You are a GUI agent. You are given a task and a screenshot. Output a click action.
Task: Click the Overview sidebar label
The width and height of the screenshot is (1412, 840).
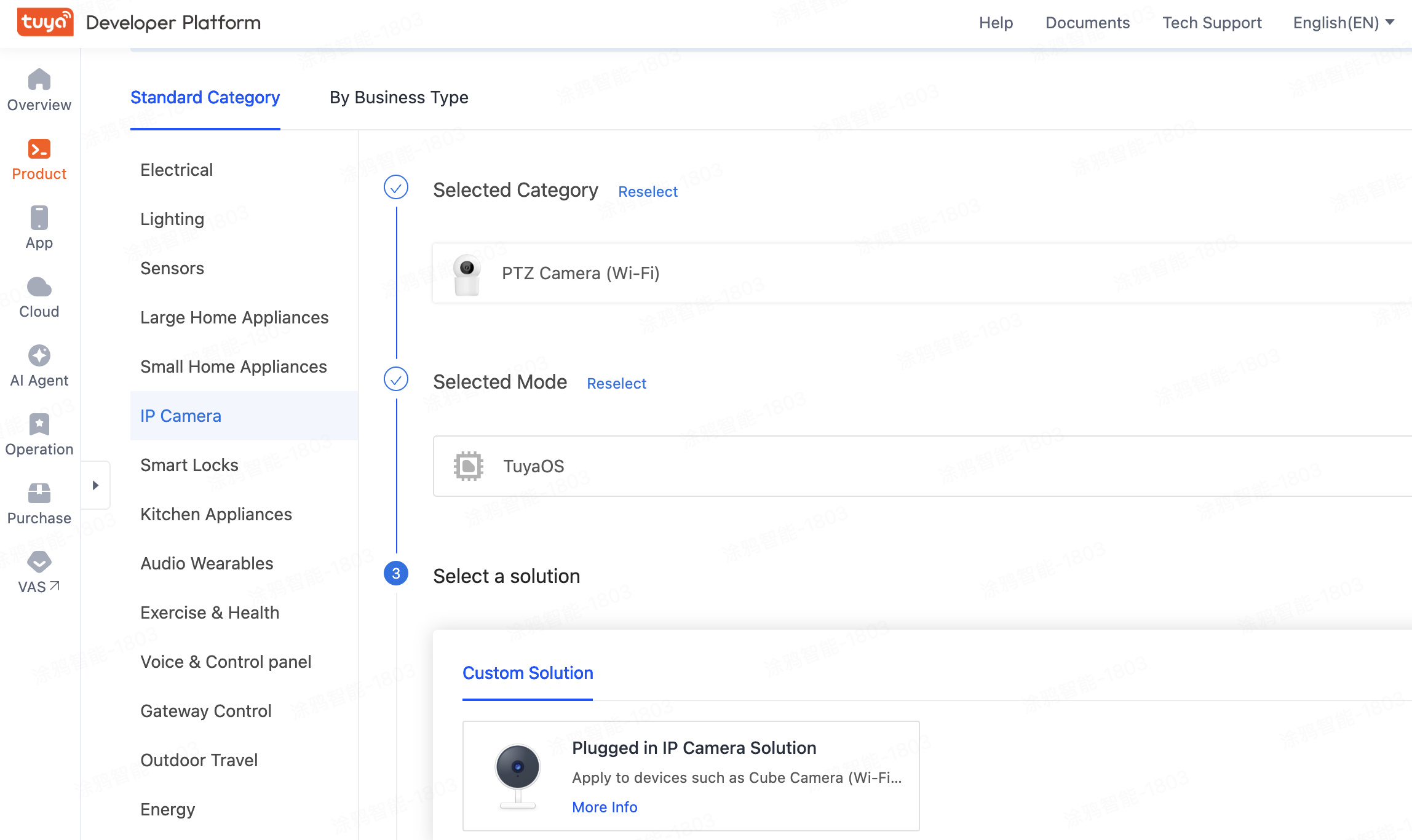pyautogui.click(x=39, y=105)
